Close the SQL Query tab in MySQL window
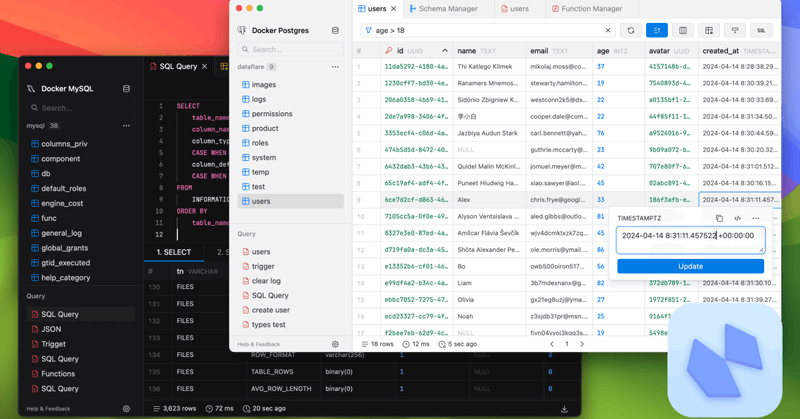Image resolution: width=800 pixels, height=419 pixels. click(204, 66)
